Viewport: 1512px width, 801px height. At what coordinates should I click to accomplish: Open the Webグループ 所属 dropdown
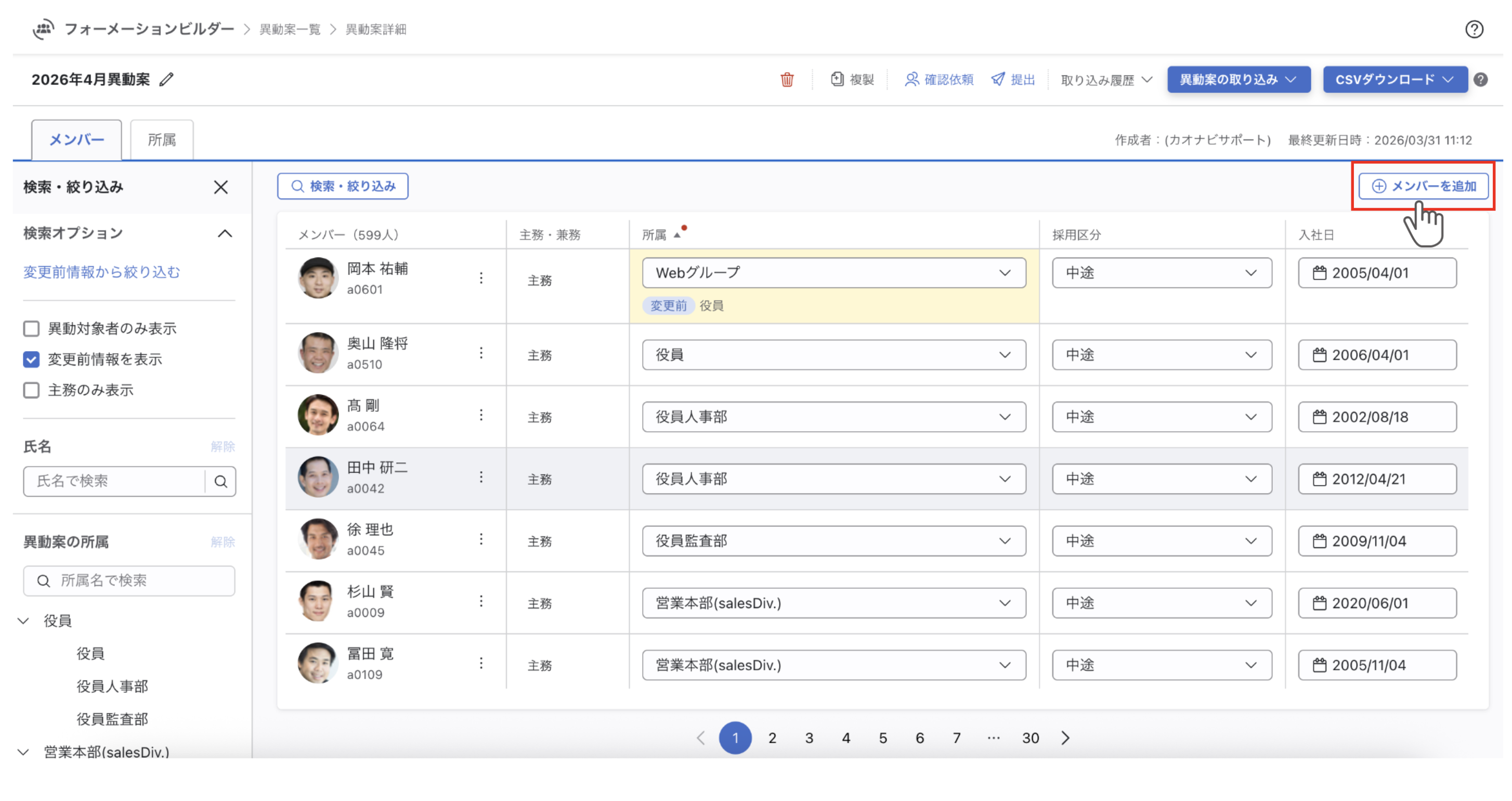(x=833, y=273)
